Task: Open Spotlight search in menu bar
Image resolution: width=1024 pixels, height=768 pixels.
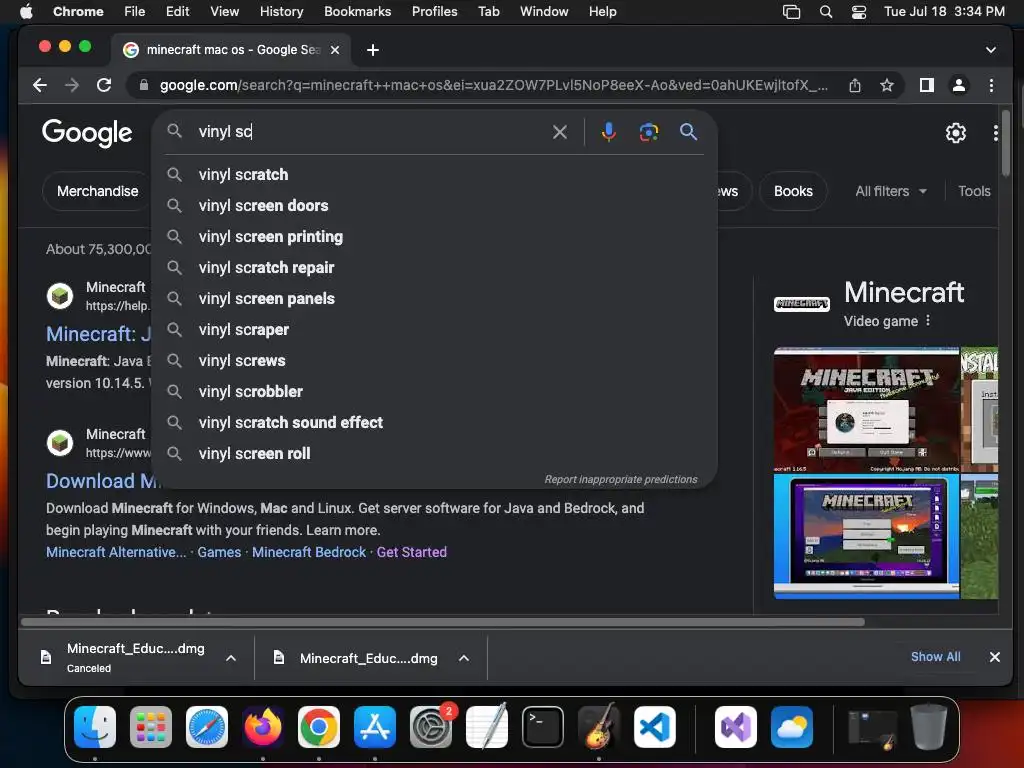Action: (x=825, y=12)
